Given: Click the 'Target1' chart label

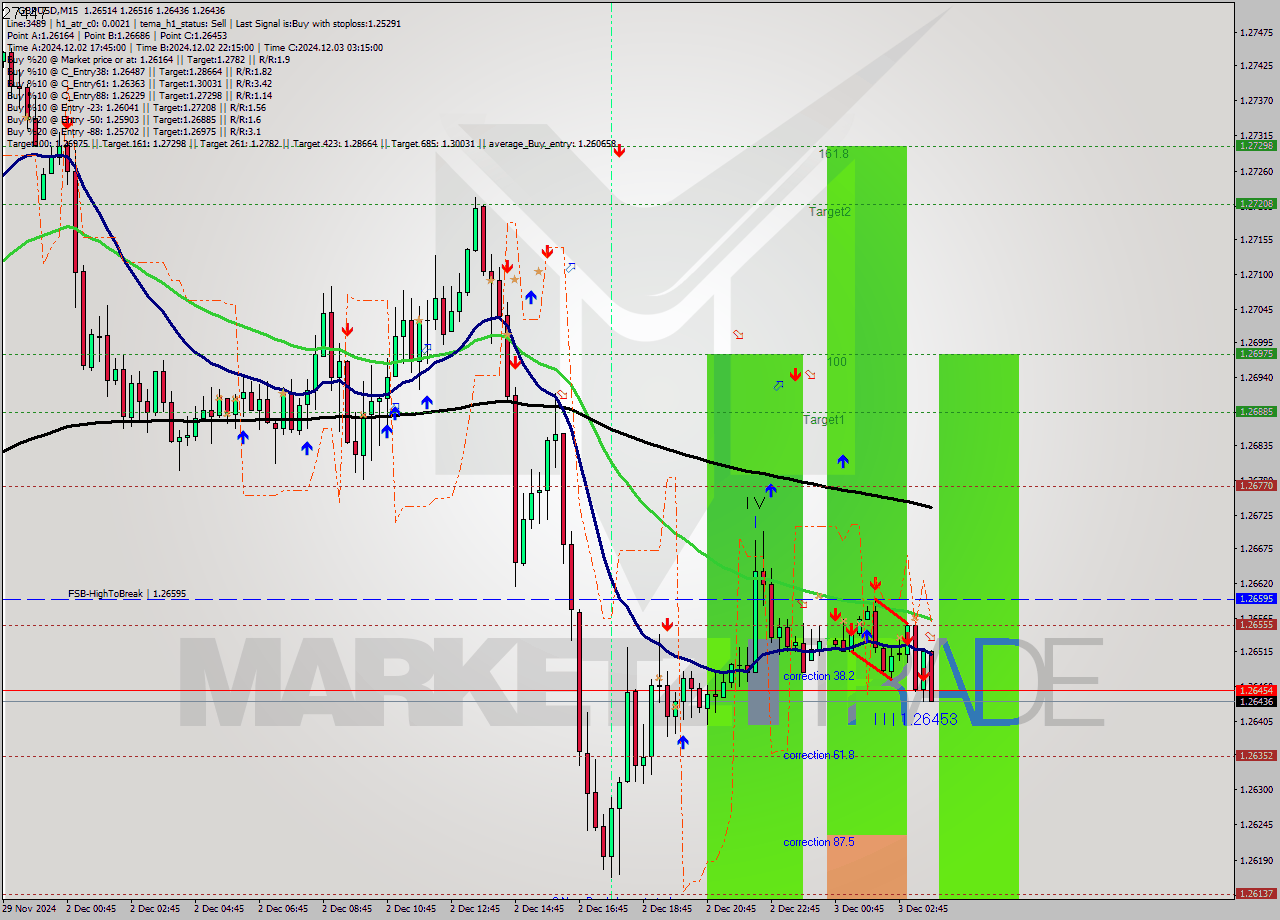Looking at the screenshot, I should point(824,420).
